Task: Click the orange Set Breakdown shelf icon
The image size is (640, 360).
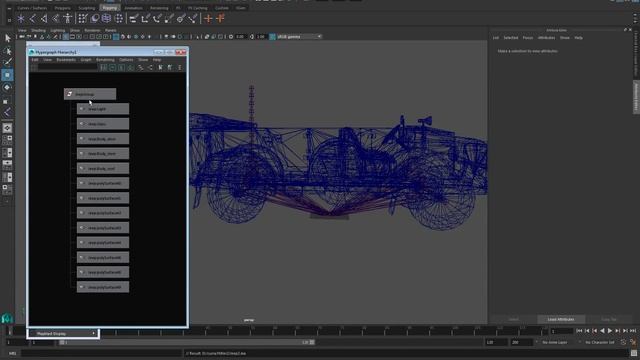Action: point(220,18)
